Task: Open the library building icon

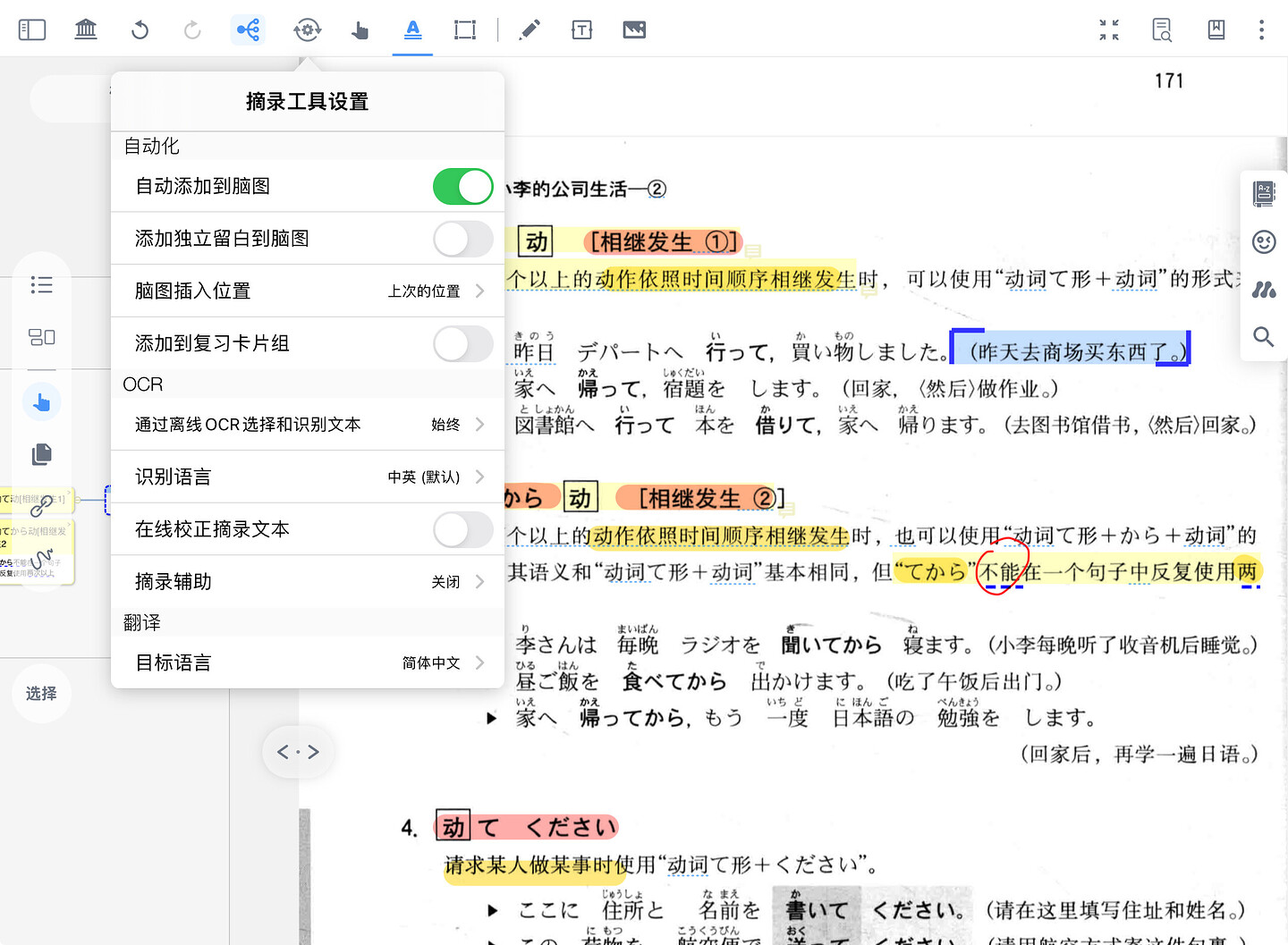Action: (86, 30)
